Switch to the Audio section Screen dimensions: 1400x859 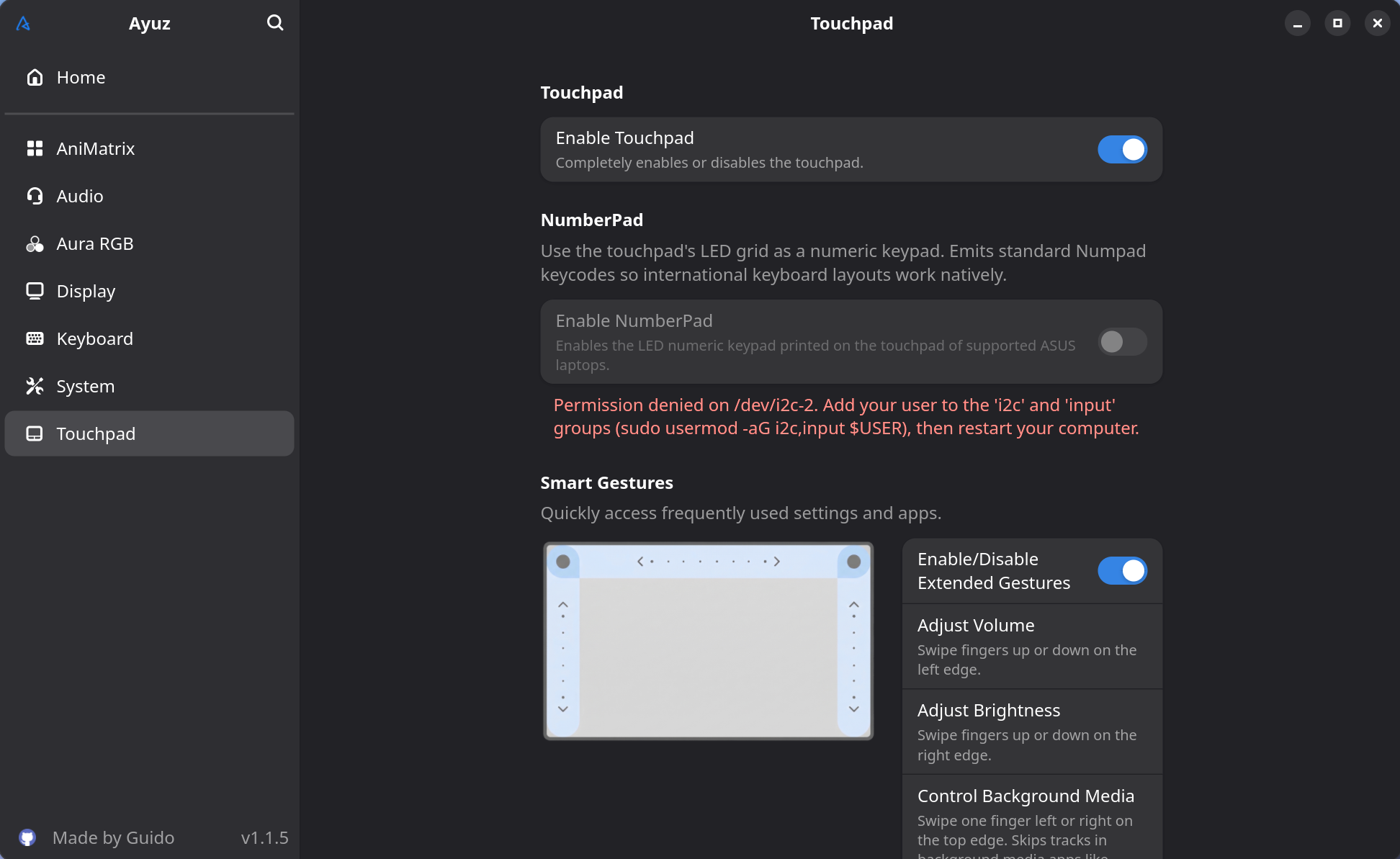[149, 196]
